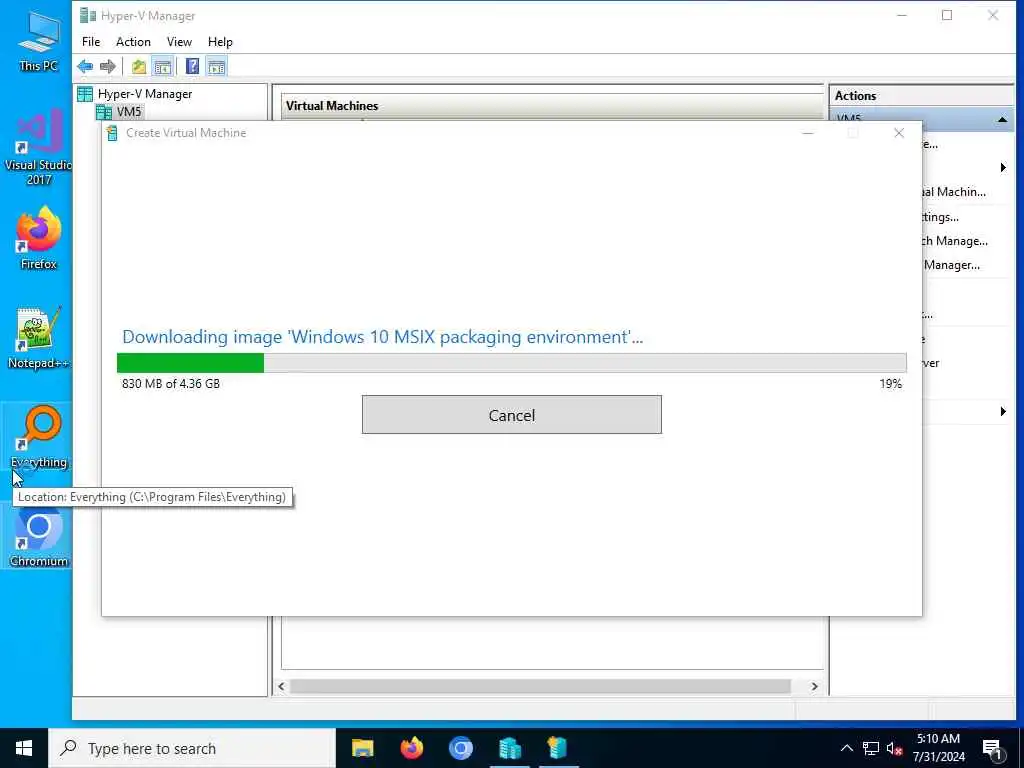Select the Visual Studio 2017 desktop shortcut
Viewport: 1024px width, 768px height.
pos(38,147)
